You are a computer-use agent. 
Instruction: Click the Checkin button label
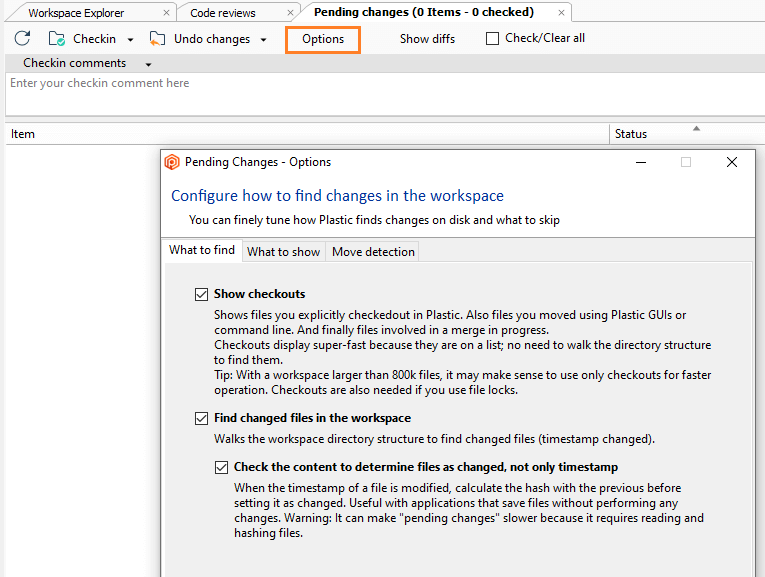coord(94,39)
